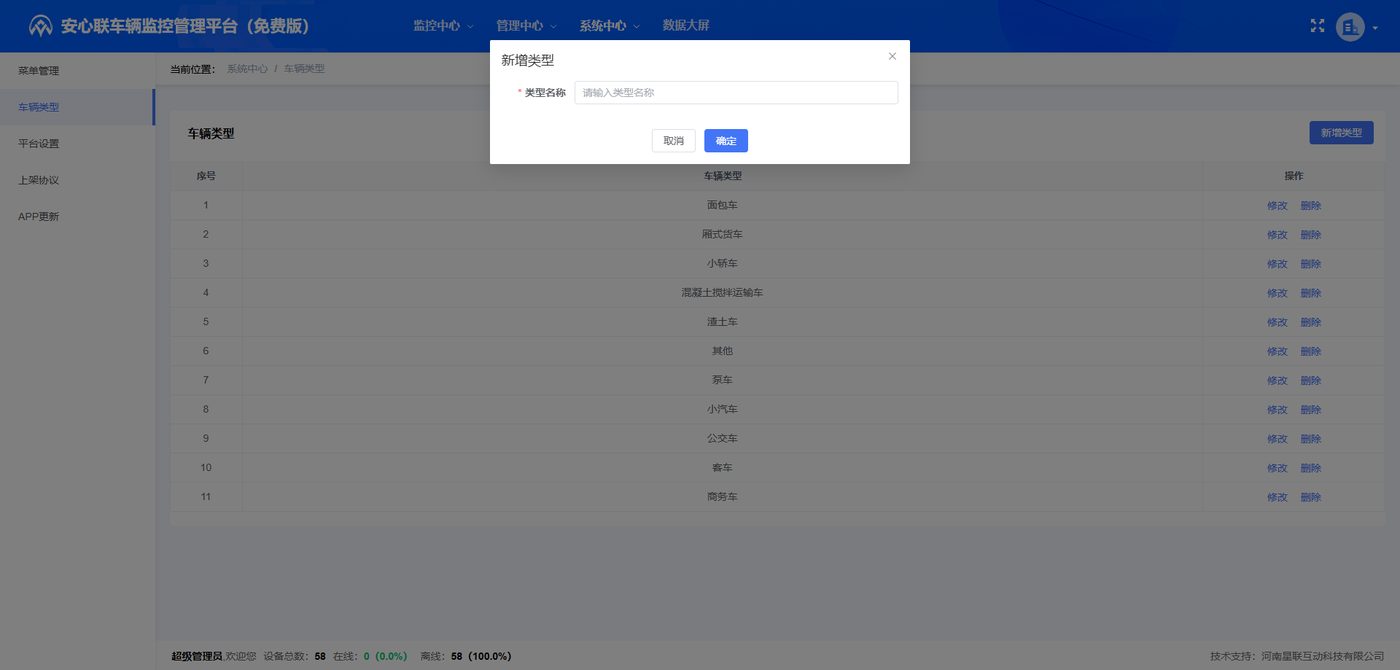The height and width of the screenshot is (670, 1400).
Task: Click 修改 for 客车
Action: (1277, 468)
